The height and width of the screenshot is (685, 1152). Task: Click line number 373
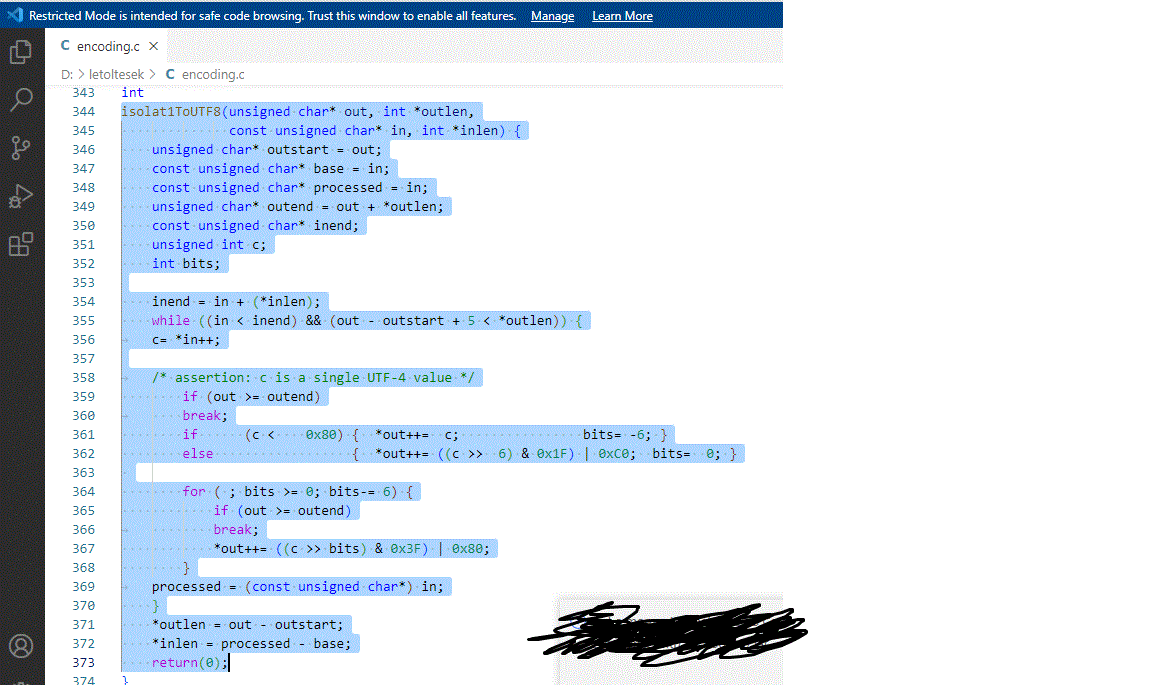tap(84, 662)
